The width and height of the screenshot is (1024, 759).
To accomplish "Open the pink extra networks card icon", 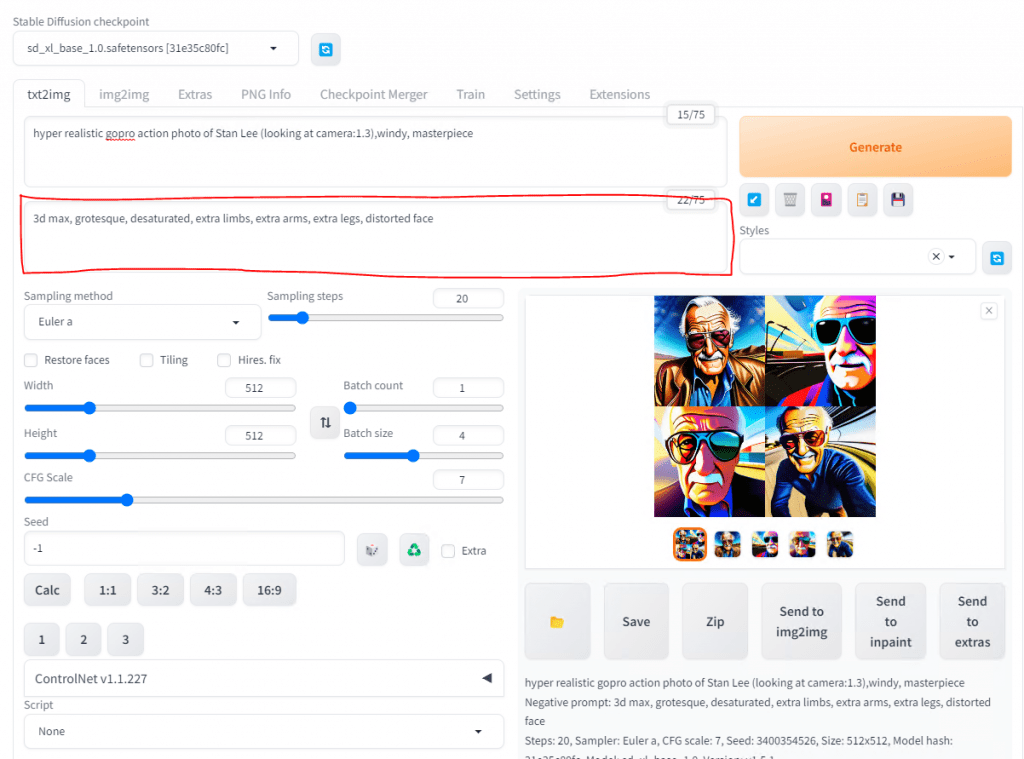I will [826, 200].
